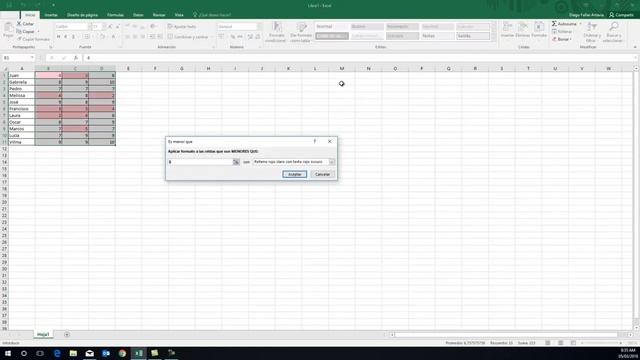This screenshot has width=640, height=360.
Task: Expand the Name Box dropdown
Action: coord(32,58)
